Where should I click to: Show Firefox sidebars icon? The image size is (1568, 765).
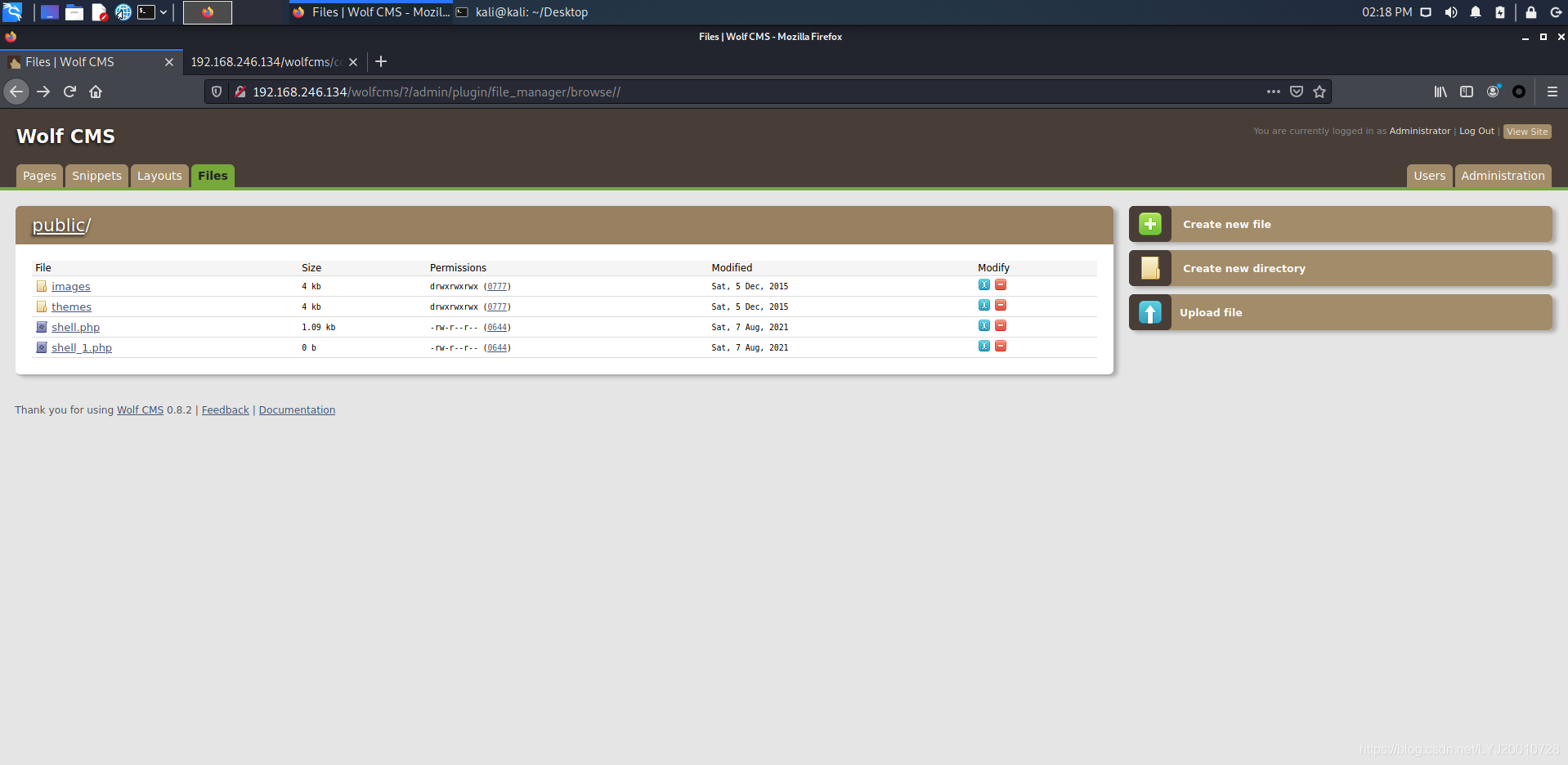(1467, 92)
